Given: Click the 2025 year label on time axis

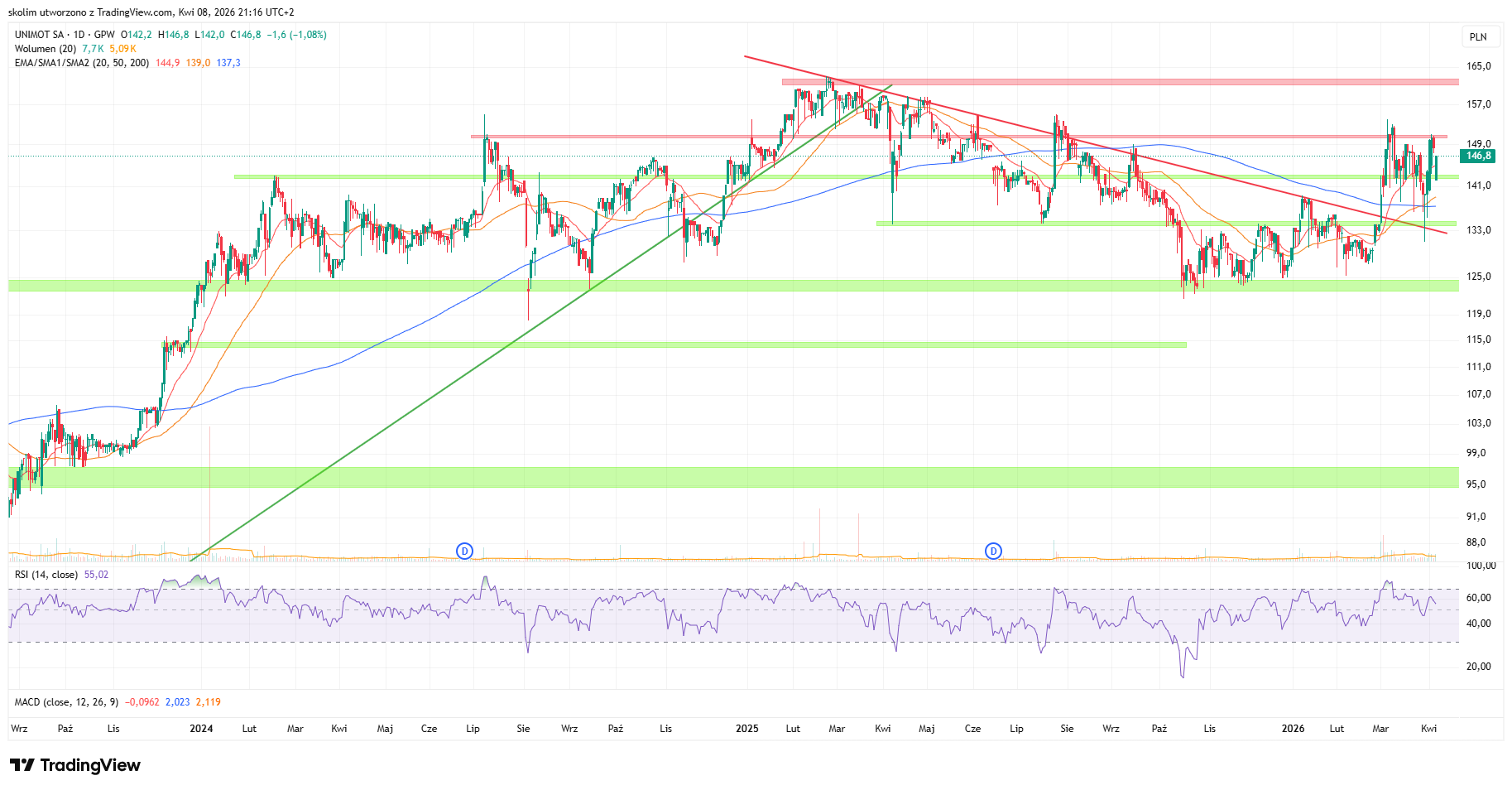Looking at the screenshot, I should tap(747, 729).
